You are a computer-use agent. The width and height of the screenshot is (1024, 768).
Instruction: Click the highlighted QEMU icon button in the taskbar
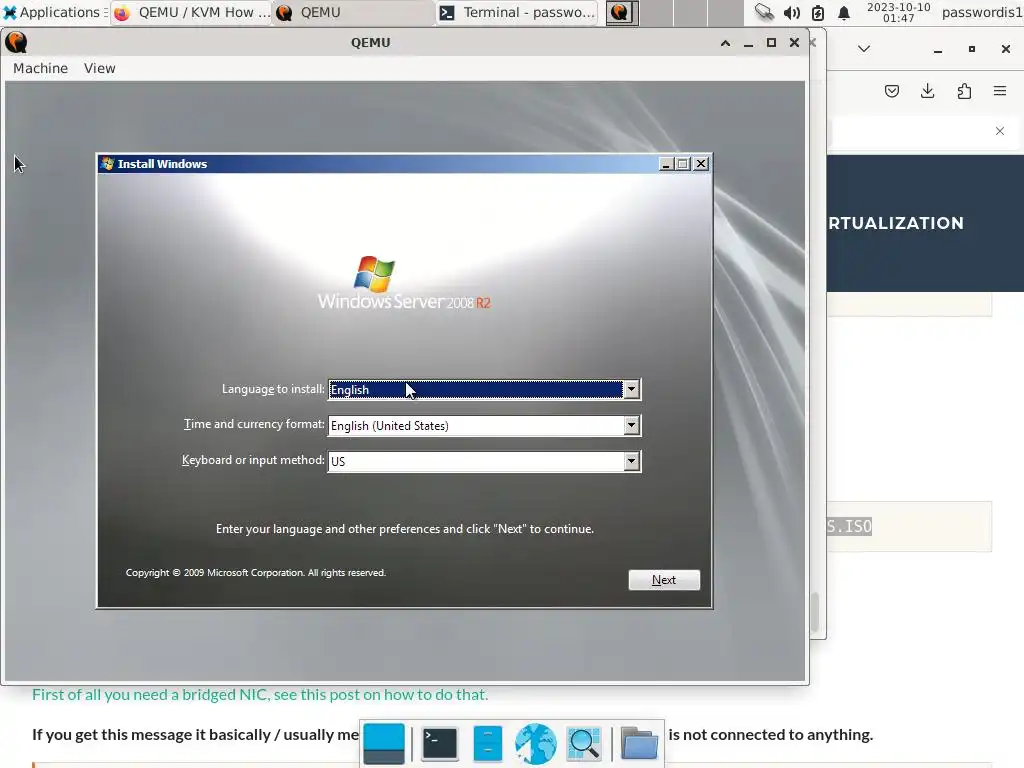(622, 12)
